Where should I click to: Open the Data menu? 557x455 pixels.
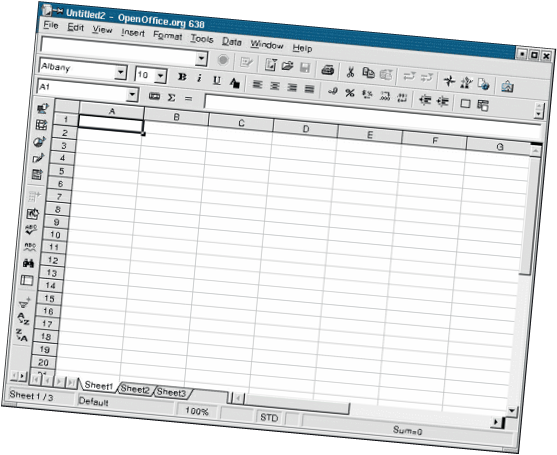(232, 42)
